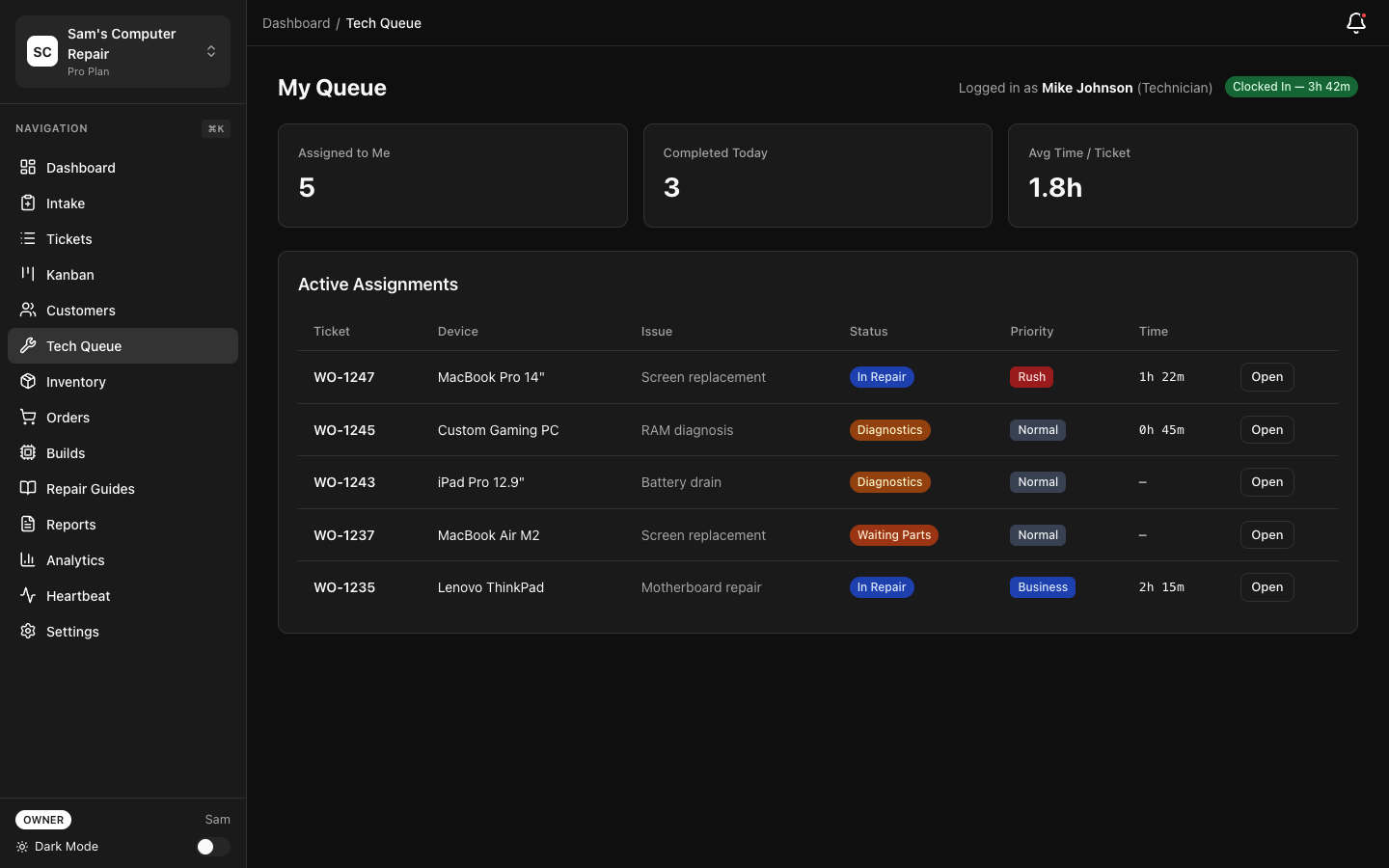
Task: Open the Tech Queue wrench icon
Action: tap(27, 345)
